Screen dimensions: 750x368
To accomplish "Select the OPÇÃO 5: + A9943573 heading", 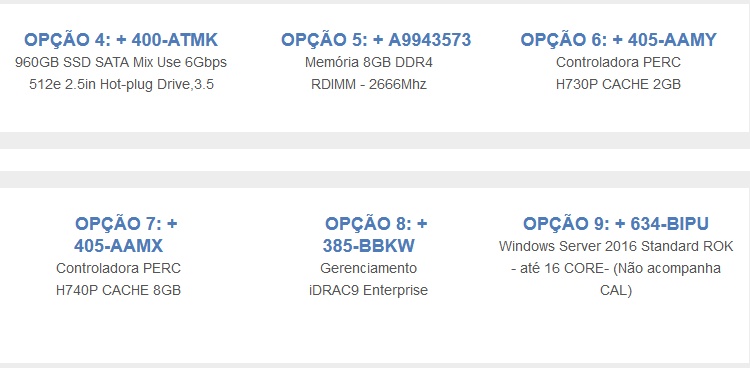I will click(376, 40).
